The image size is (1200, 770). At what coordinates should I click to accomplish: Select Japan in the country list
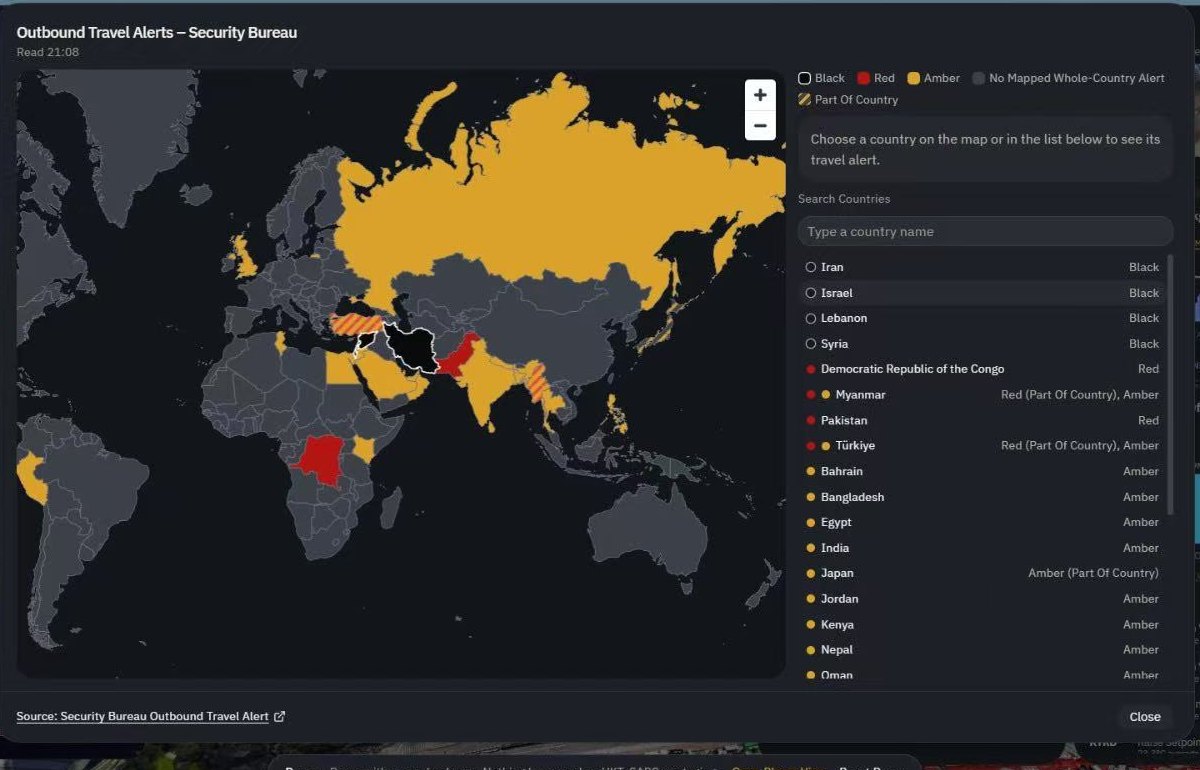[982, 573]
